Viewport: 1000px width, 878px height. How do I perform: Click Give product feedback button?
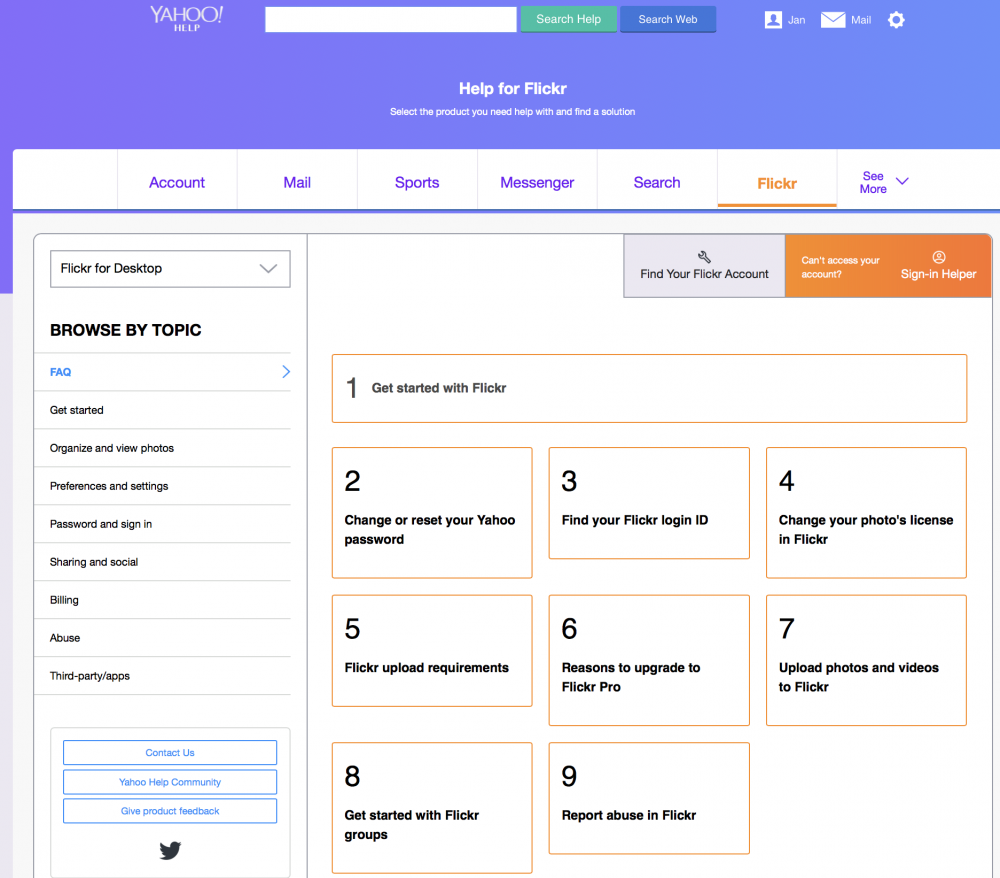(170, 811)
